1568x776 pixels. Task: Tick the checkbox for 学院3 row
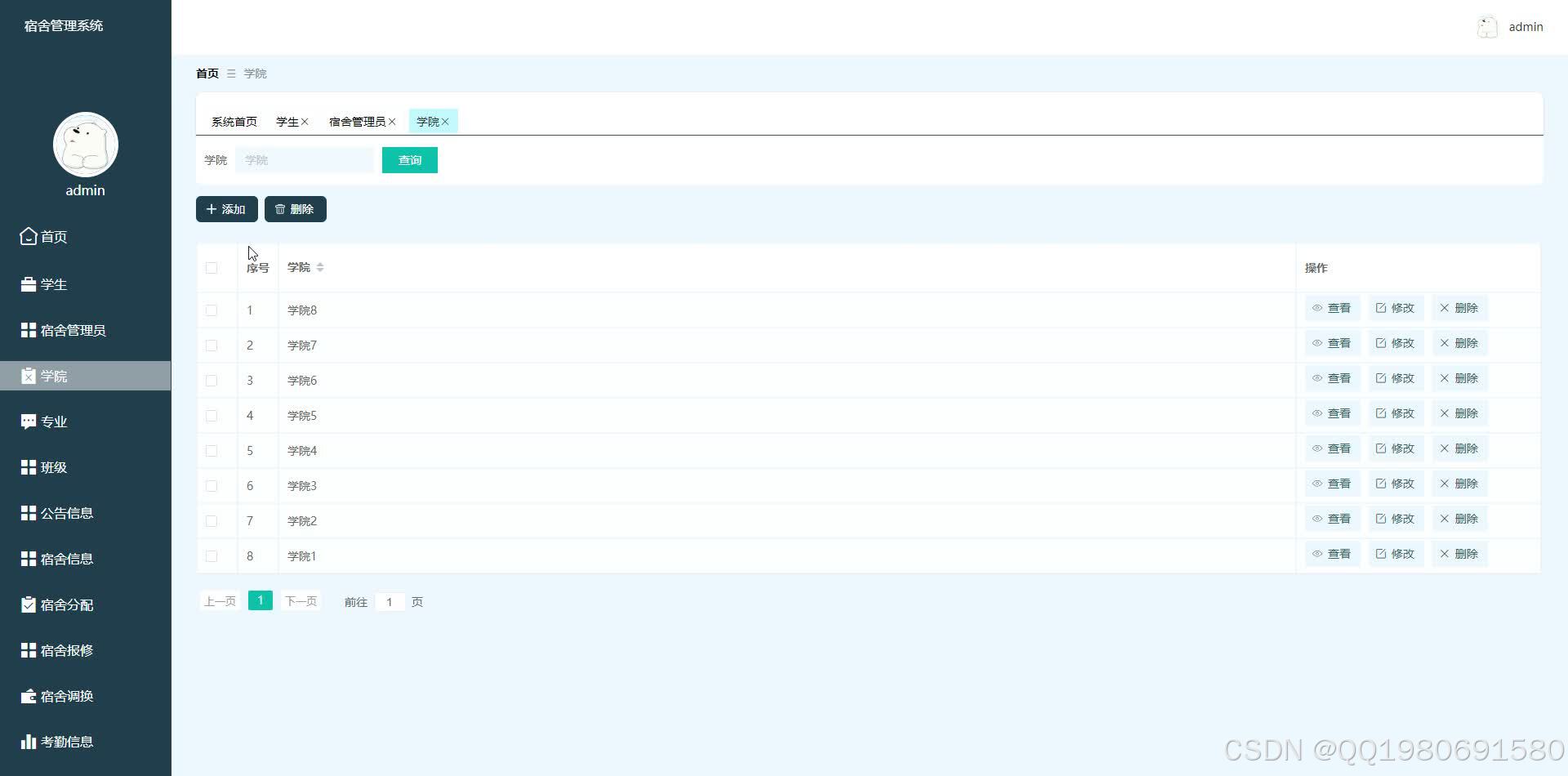pos(212,486)
